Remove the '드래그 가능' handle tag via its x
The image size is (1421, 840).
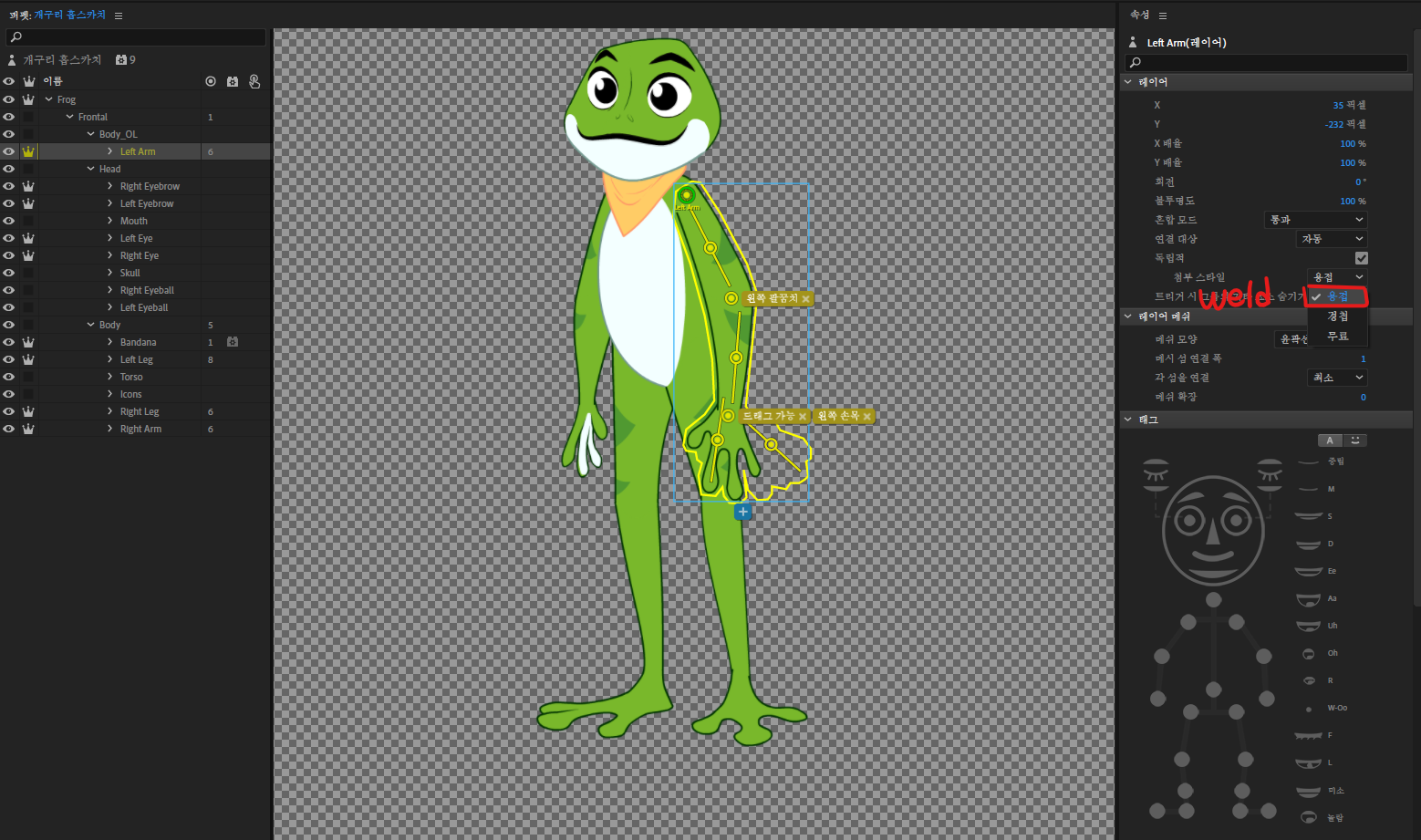click(x=803, y=416)
